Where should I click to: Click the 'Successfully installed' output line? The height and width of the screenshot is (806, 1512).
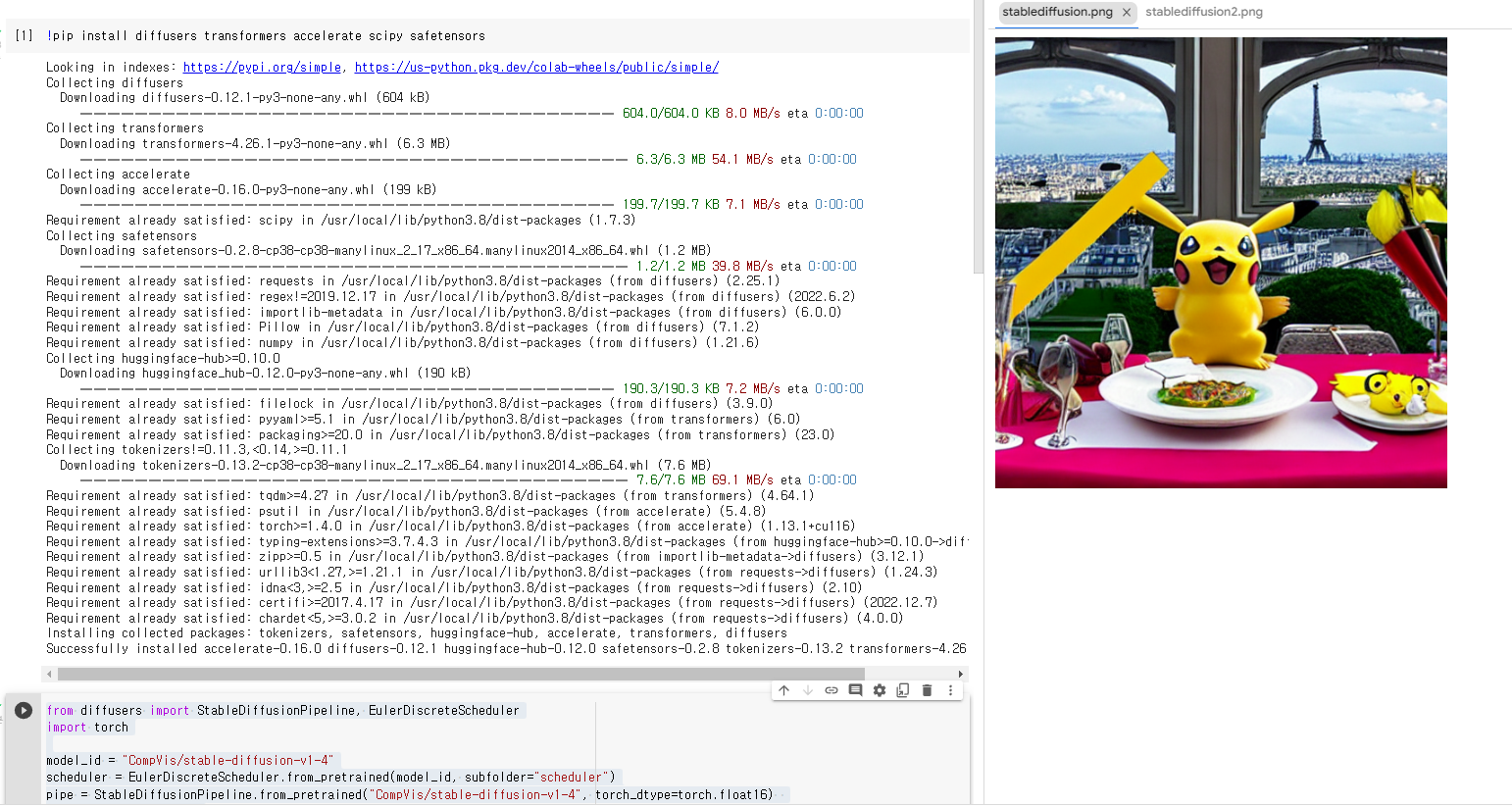(x=506, y=648)
